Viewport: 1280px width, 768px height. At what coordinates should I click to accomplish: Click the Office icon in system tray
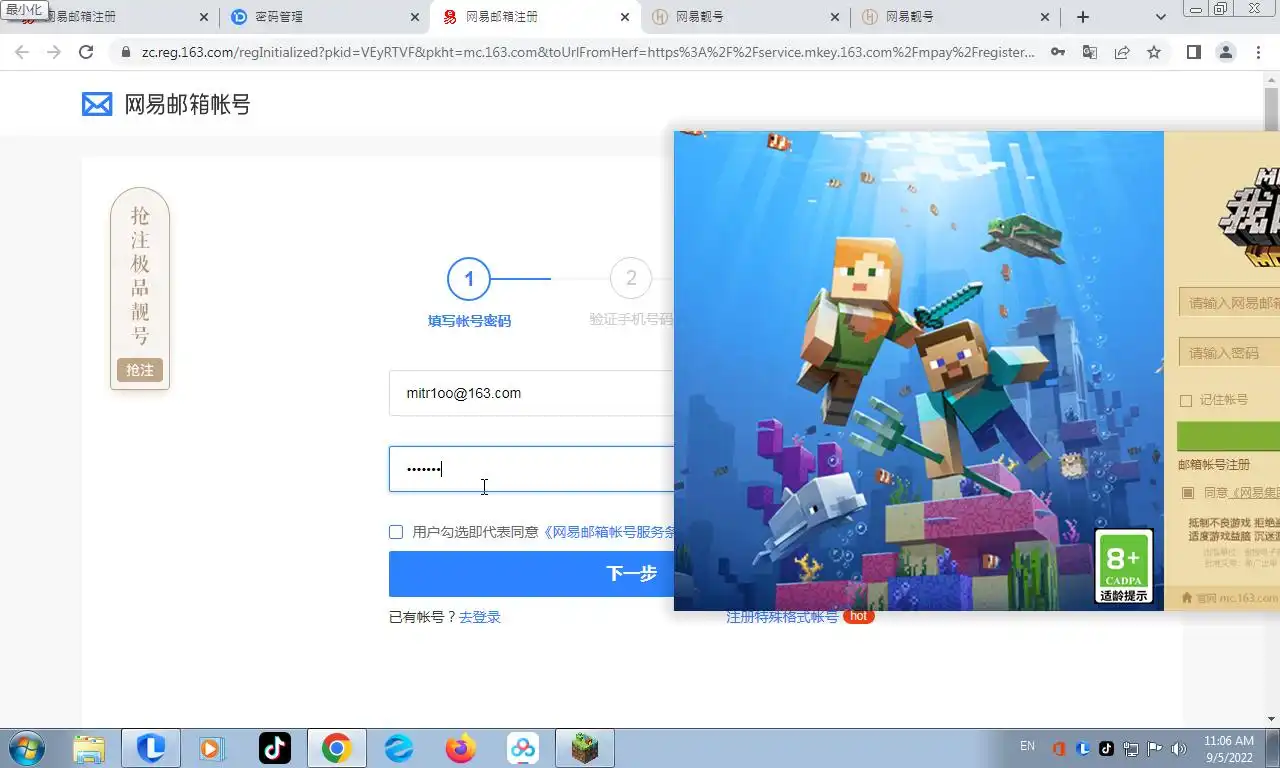point(1059,748)
